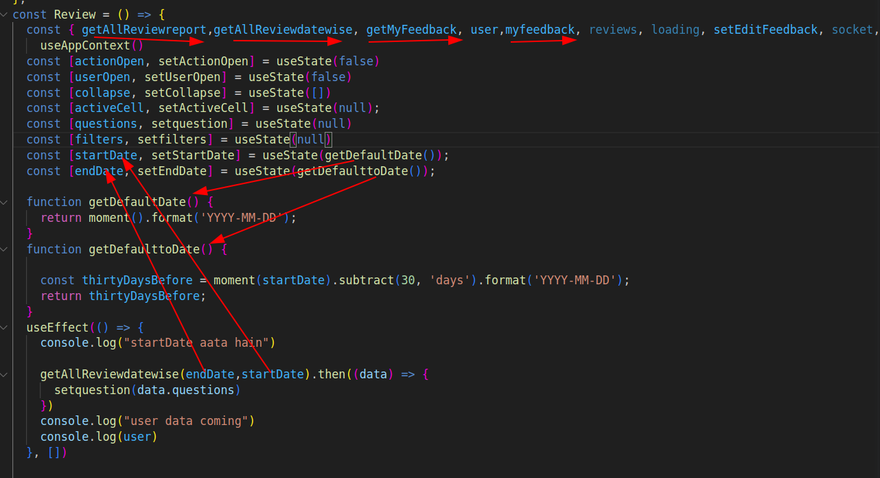This screenshot has width=880, height=478.
Task: Click getMyFeedback in the destructuring line
Action: point(411,30)
